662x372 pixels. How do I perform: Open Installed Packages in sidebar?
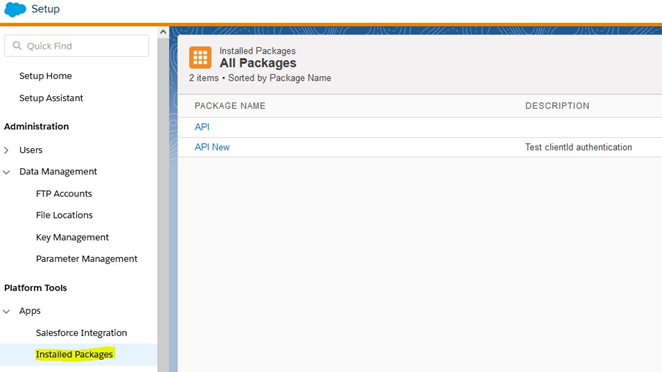point(74,354)
